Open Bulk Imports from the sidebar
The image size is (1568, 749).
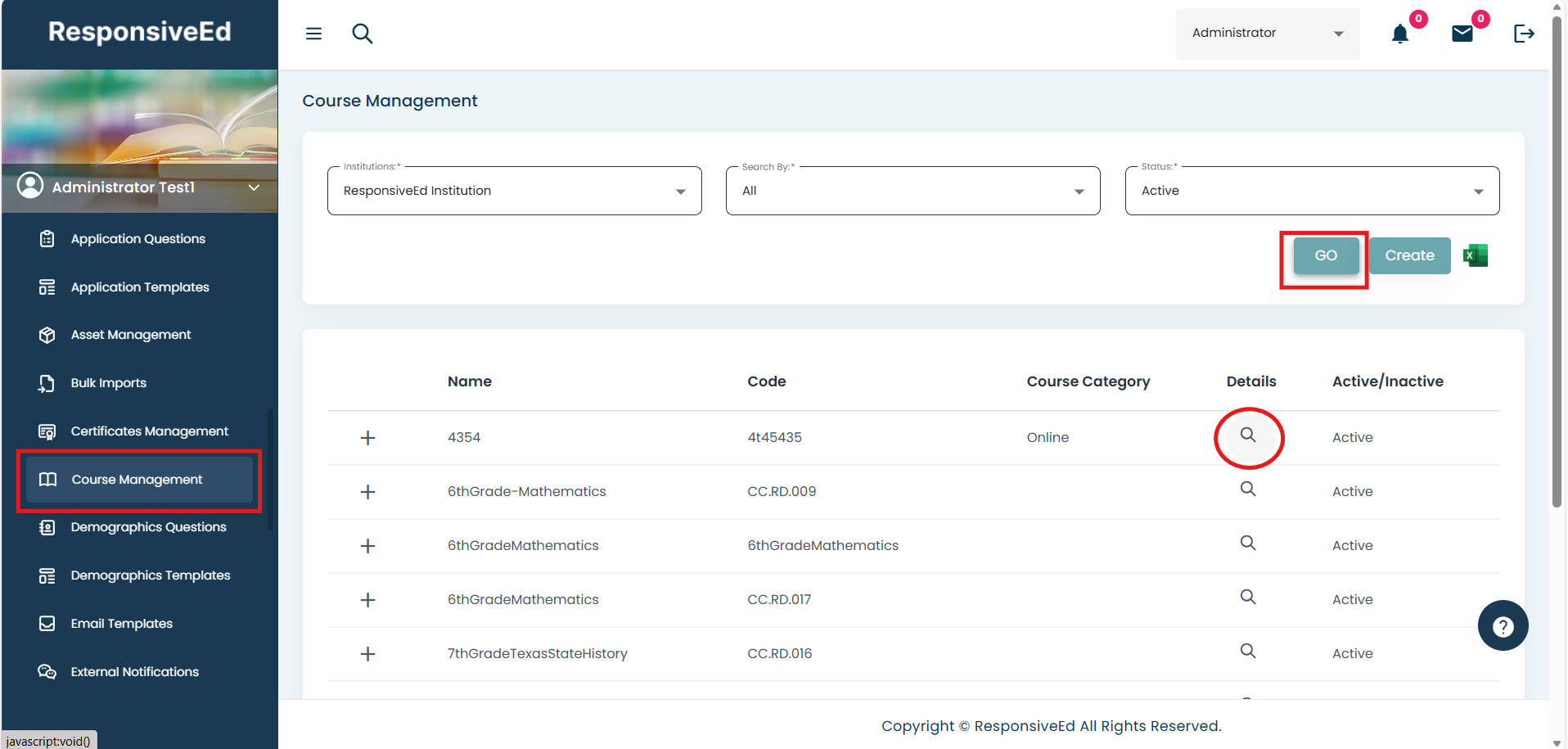pos(108,383)
